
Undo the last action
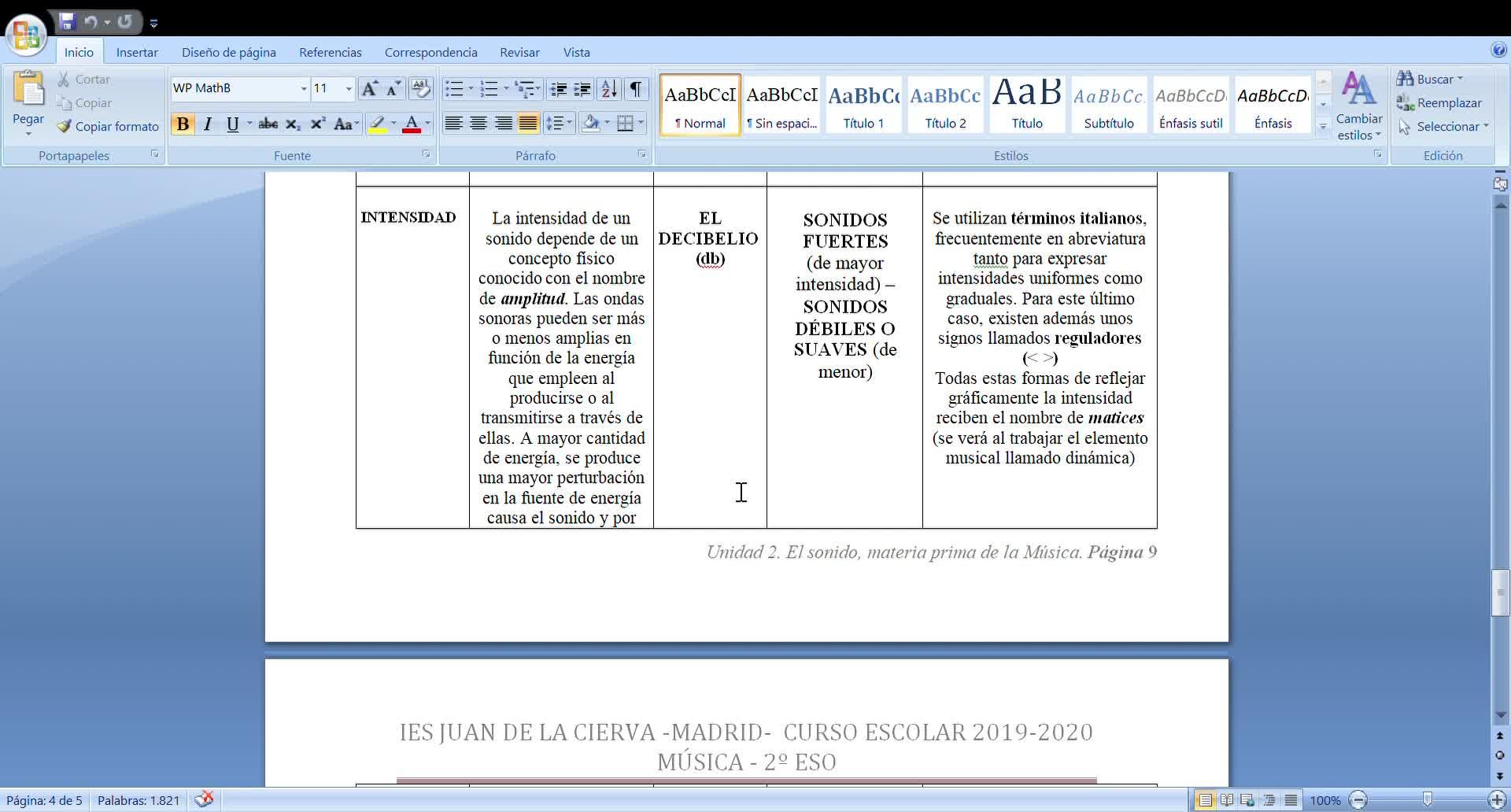click(x=91, y=22)
